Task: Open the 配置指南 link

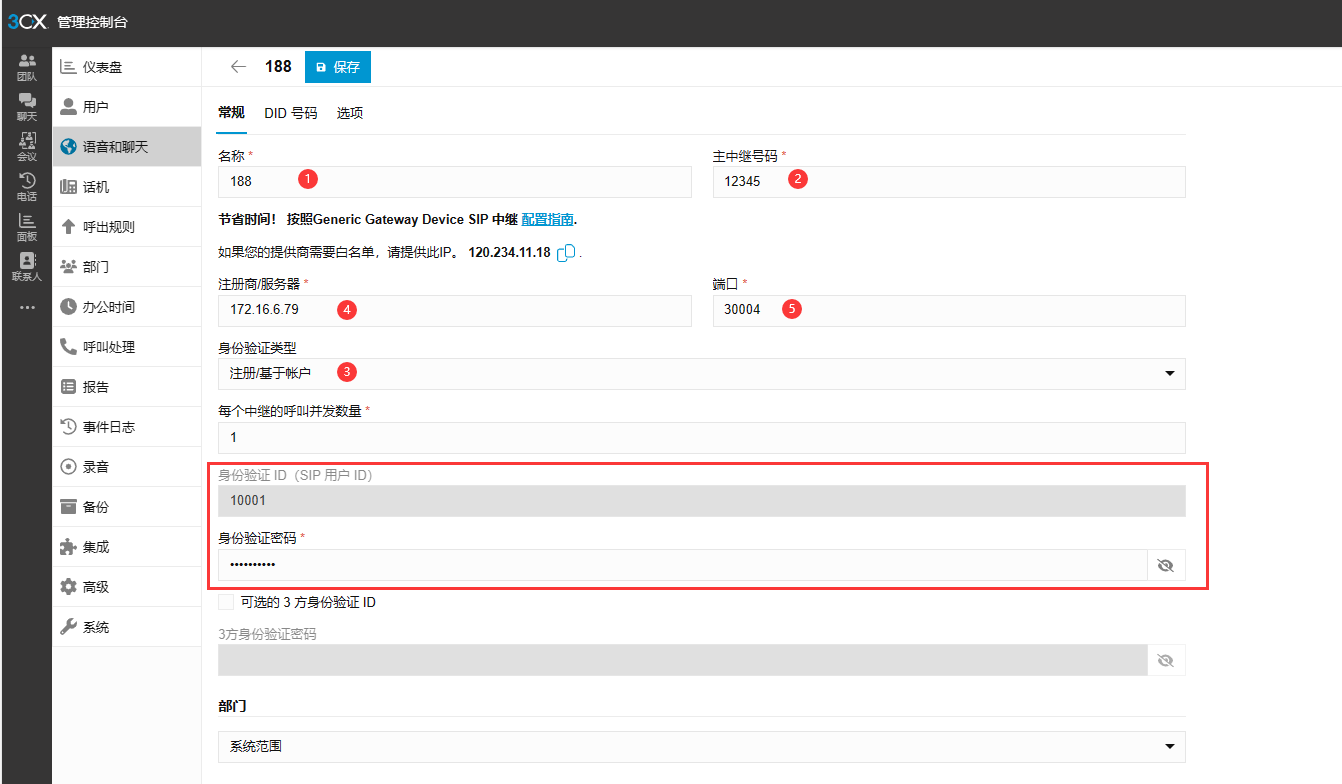Action: pyautogui.click(x=547, y=219)
